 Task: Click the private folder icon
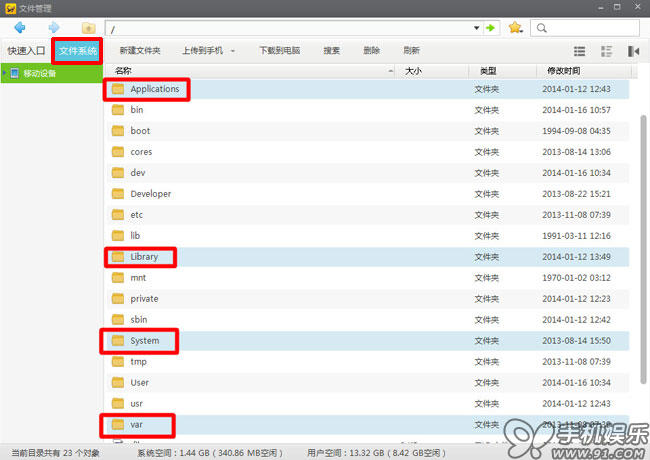[118, 299]
